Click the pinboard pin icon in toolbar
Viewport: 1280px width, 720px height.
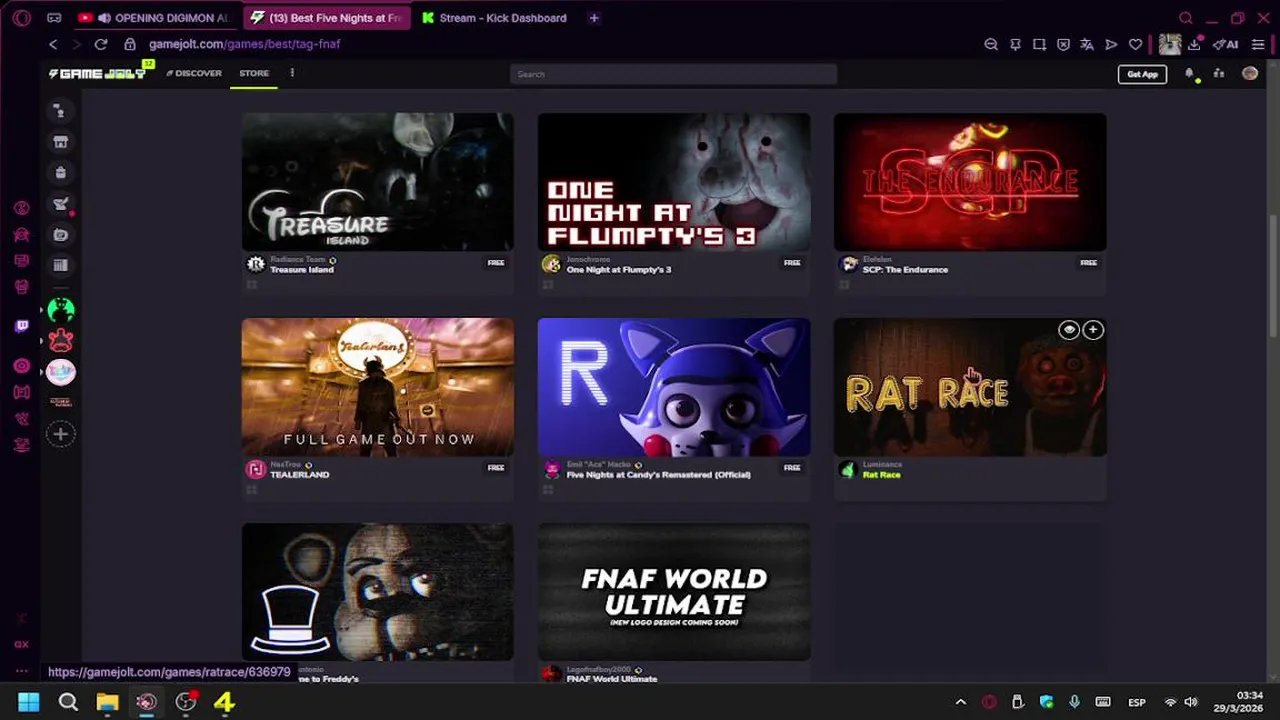(1015, 44)
